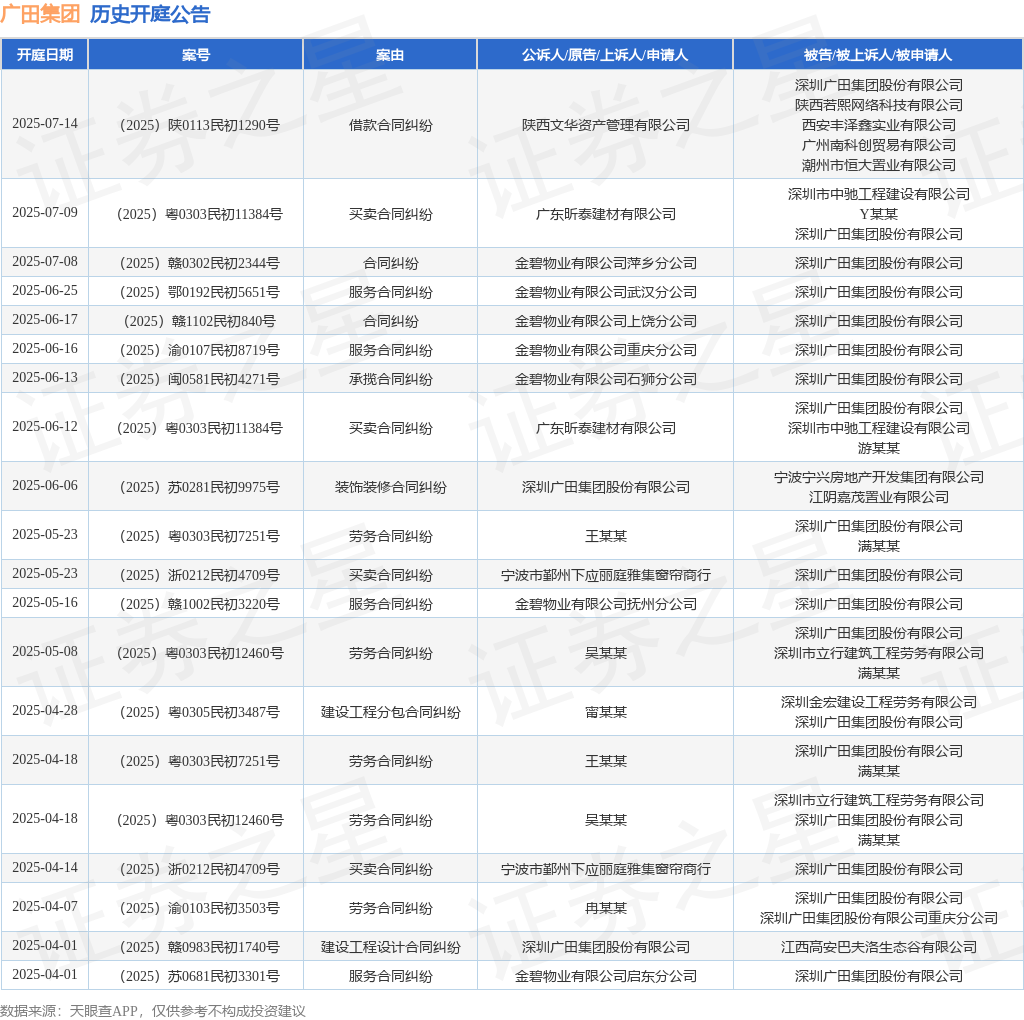Image resolution: width=1024 pixels, height=1020 pixels.
Task: Click date cell 2025-07-08
Action: 44,261
